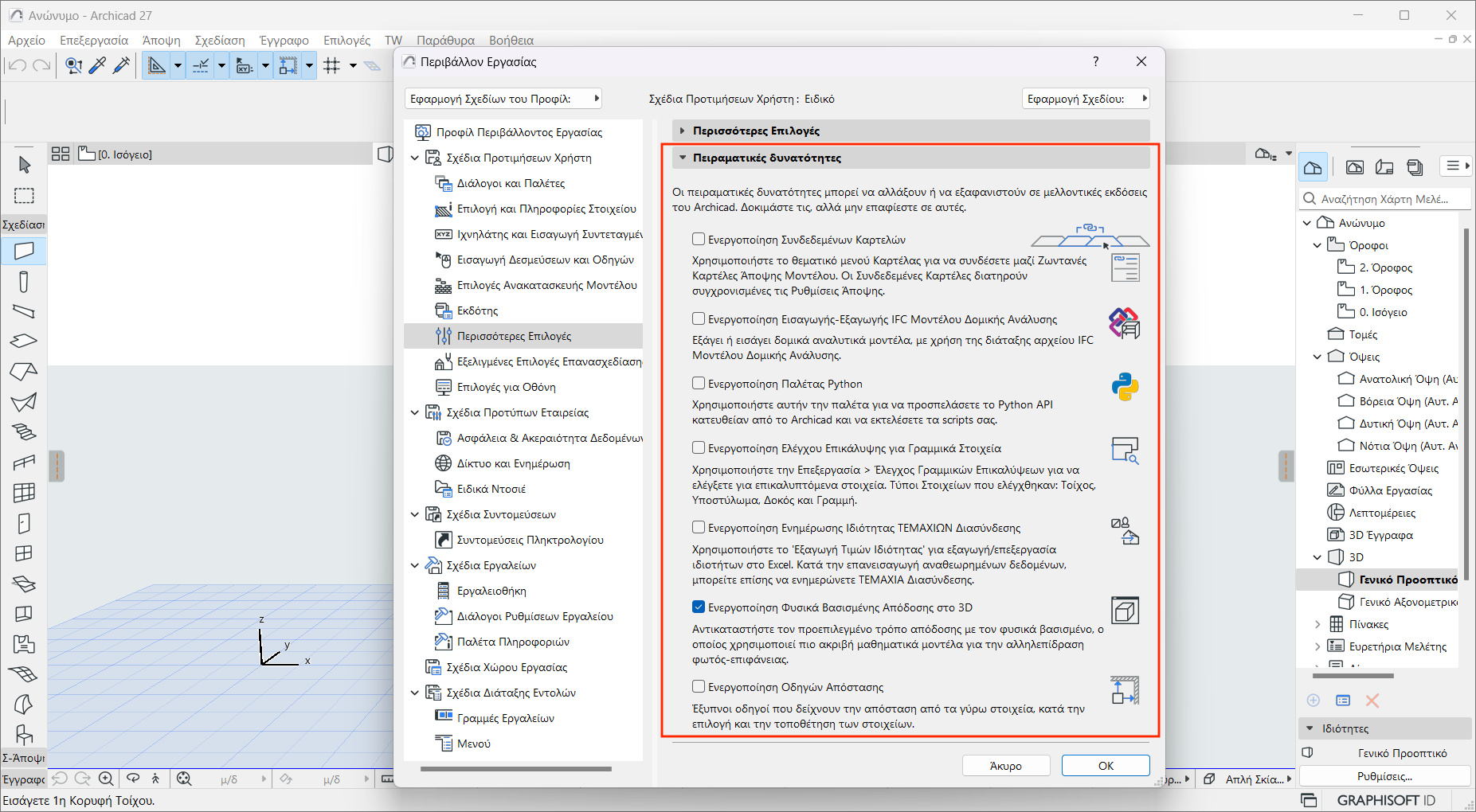Disable Physically Based Rendering in 3D checkbox
The height and width of the screenshot is (812, 1476).
[x=699, y=607]
